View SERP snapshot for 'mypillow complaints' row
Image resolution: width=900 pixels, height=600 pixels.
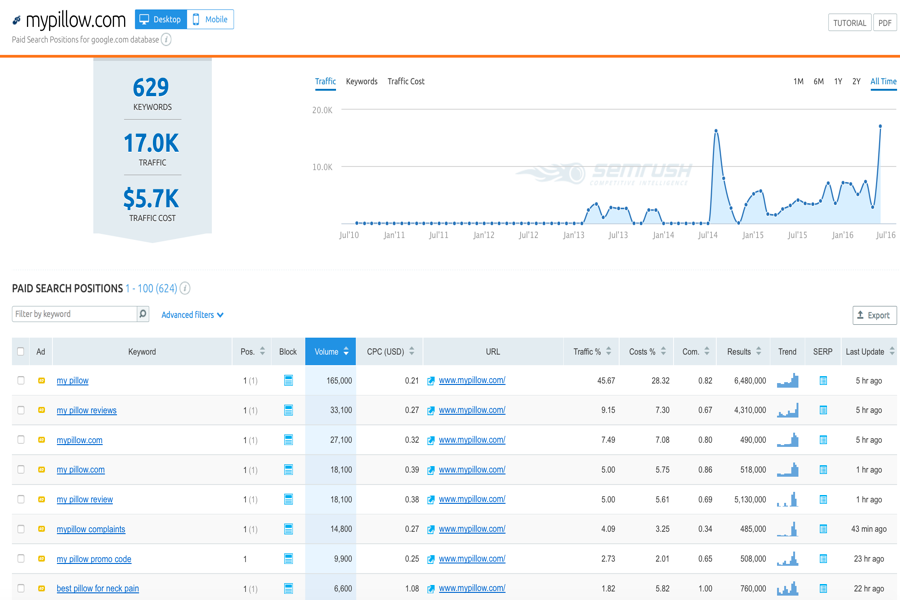click(823, 529)
